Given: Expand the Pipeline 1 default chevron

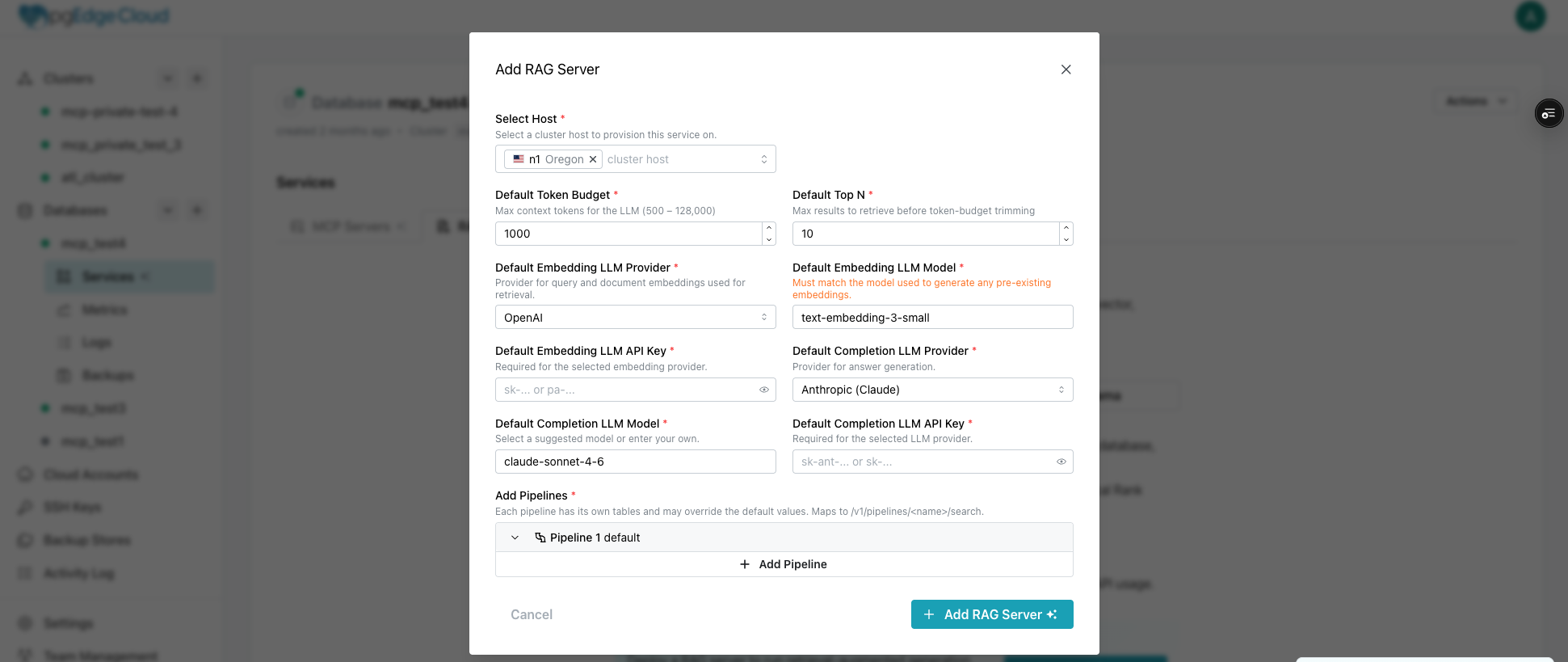Looking at the screenshot, I should (x=515, y=538).
